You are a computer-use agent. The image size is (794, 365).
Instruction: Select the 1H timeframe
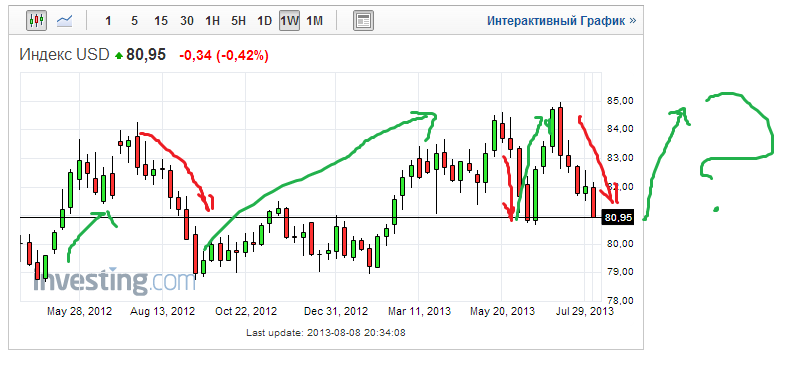212,21
